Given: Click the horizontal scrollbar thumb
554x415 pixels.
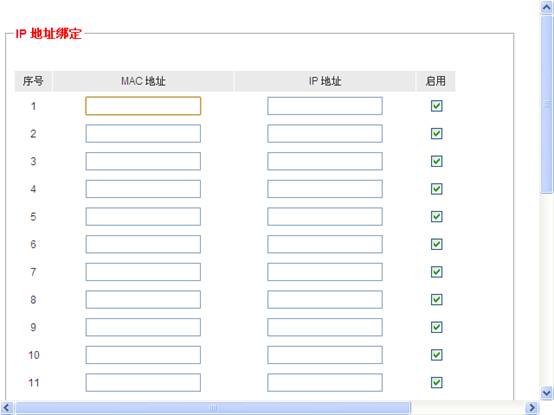Looking at the screenshot, I should click(x=213, y=408).
